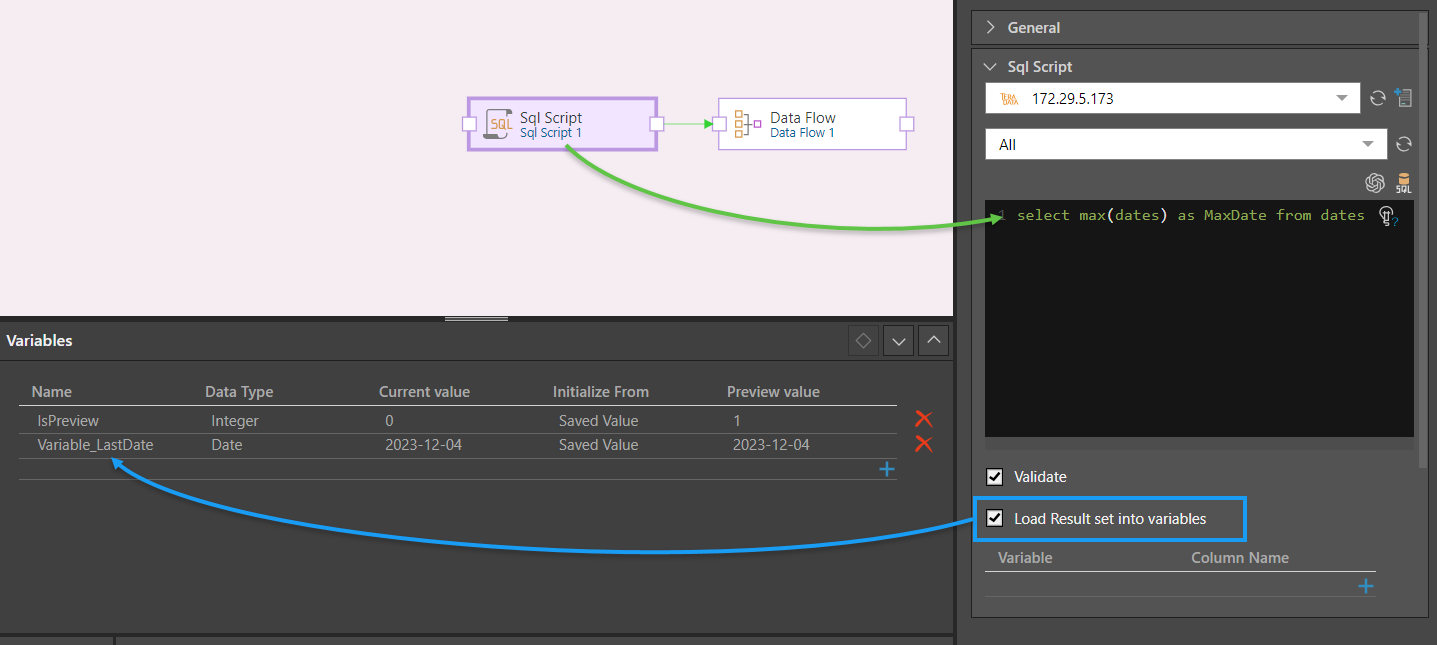Add a new variable with plus icon
Image resolution: width=1437 pixels, height=645 pixels.
[886, 469]
